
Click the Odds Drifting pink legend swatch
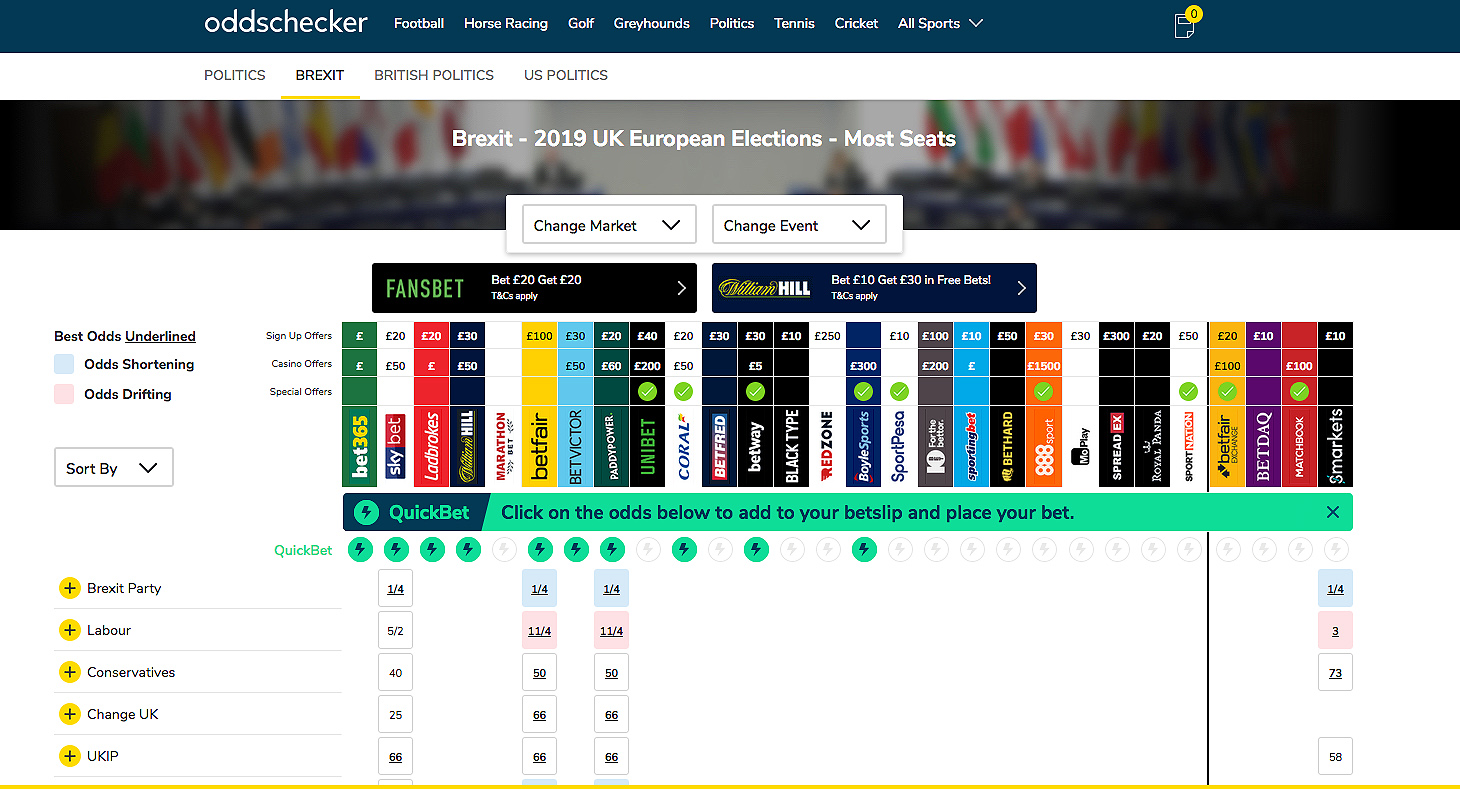64,394
